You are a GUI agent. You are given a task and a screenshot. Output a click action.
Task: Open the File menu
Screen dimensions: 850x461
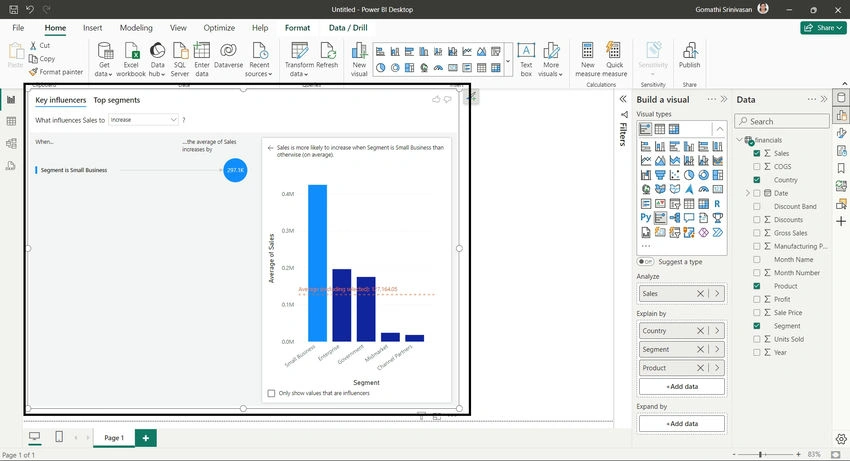pos(18,28)
